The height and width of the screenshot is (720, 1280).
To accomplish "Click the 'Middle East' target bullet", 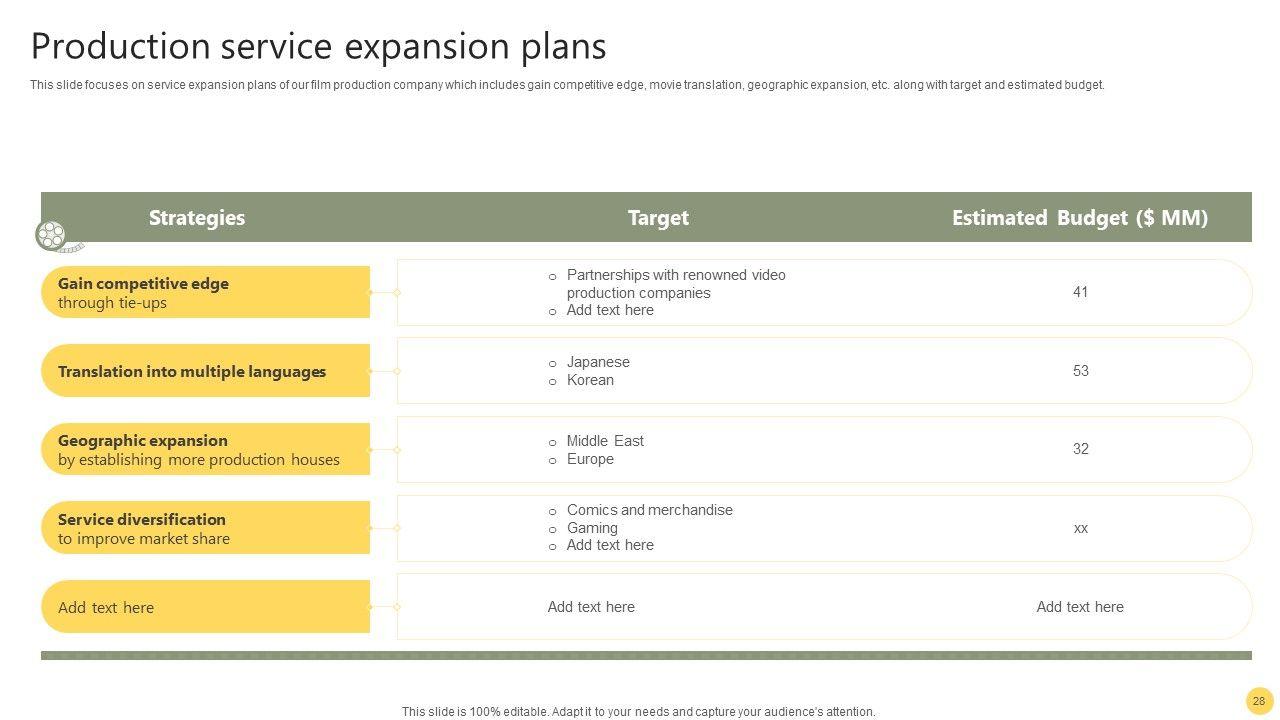I will coord(605,441).
